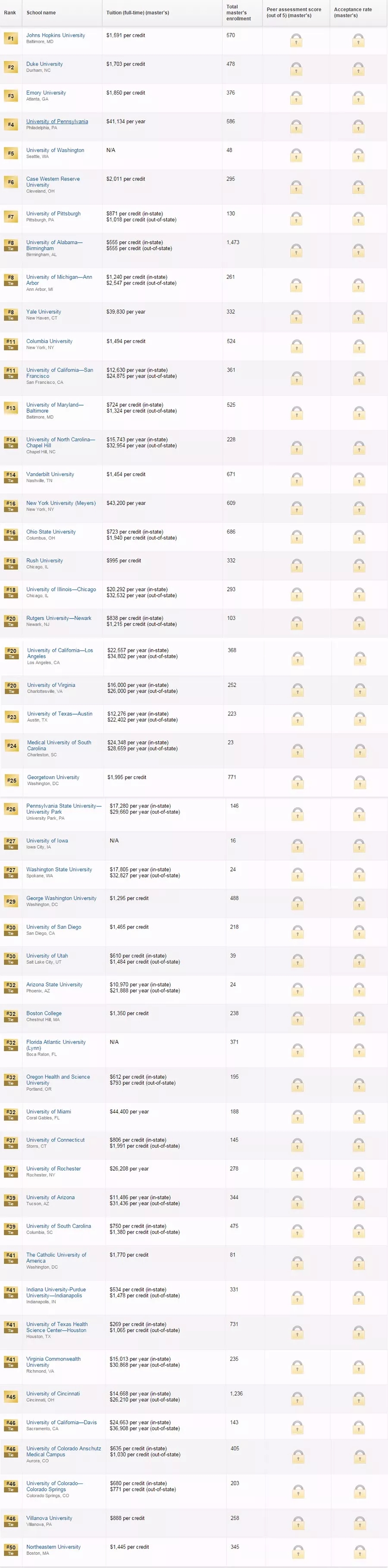388x1568 pixels.
Task: Open the Duke University school page
Action: coord(44,64)
